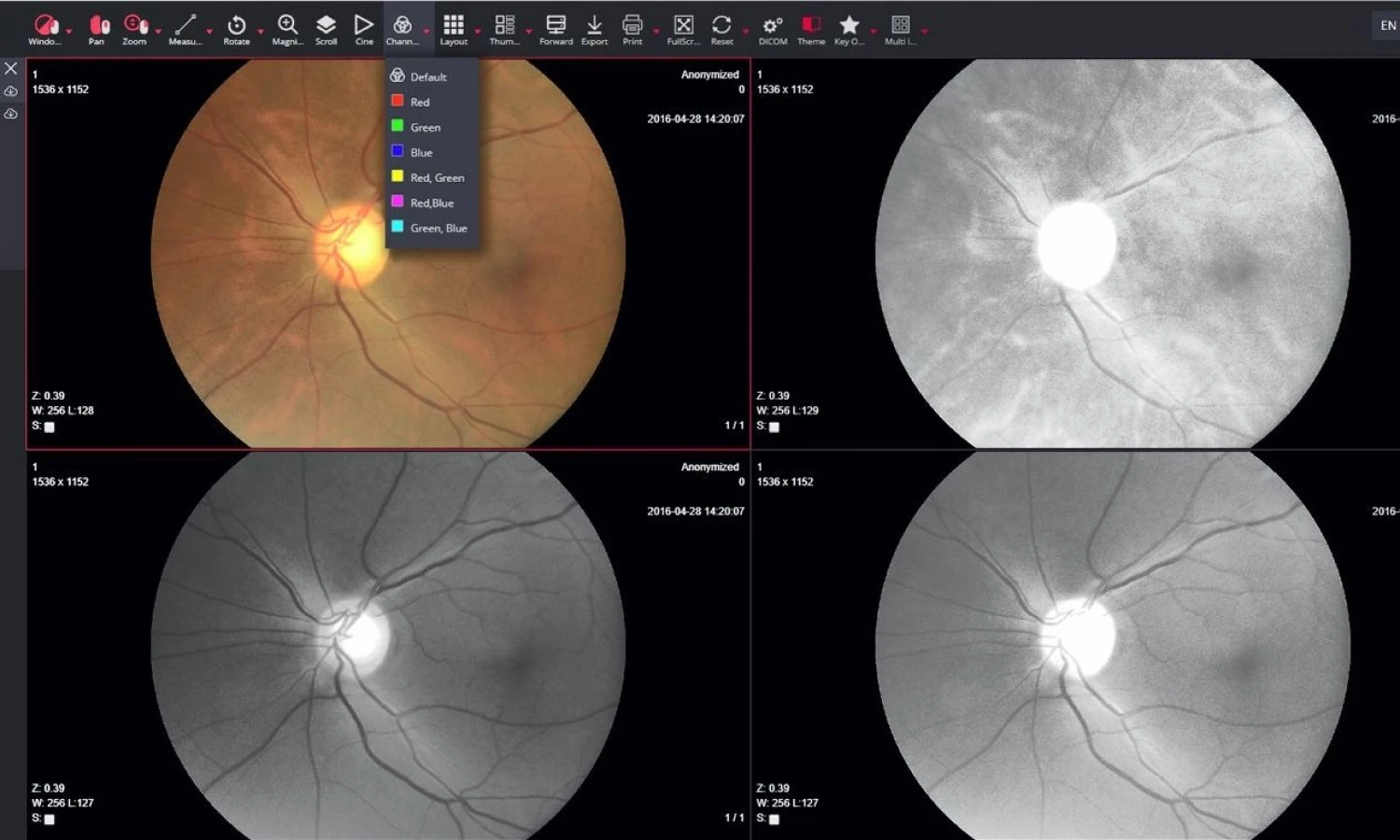This screenshot has height=840, width=1400.
Task: Click the upper cloud download icon in sidebar
Action: pos(11,91)
